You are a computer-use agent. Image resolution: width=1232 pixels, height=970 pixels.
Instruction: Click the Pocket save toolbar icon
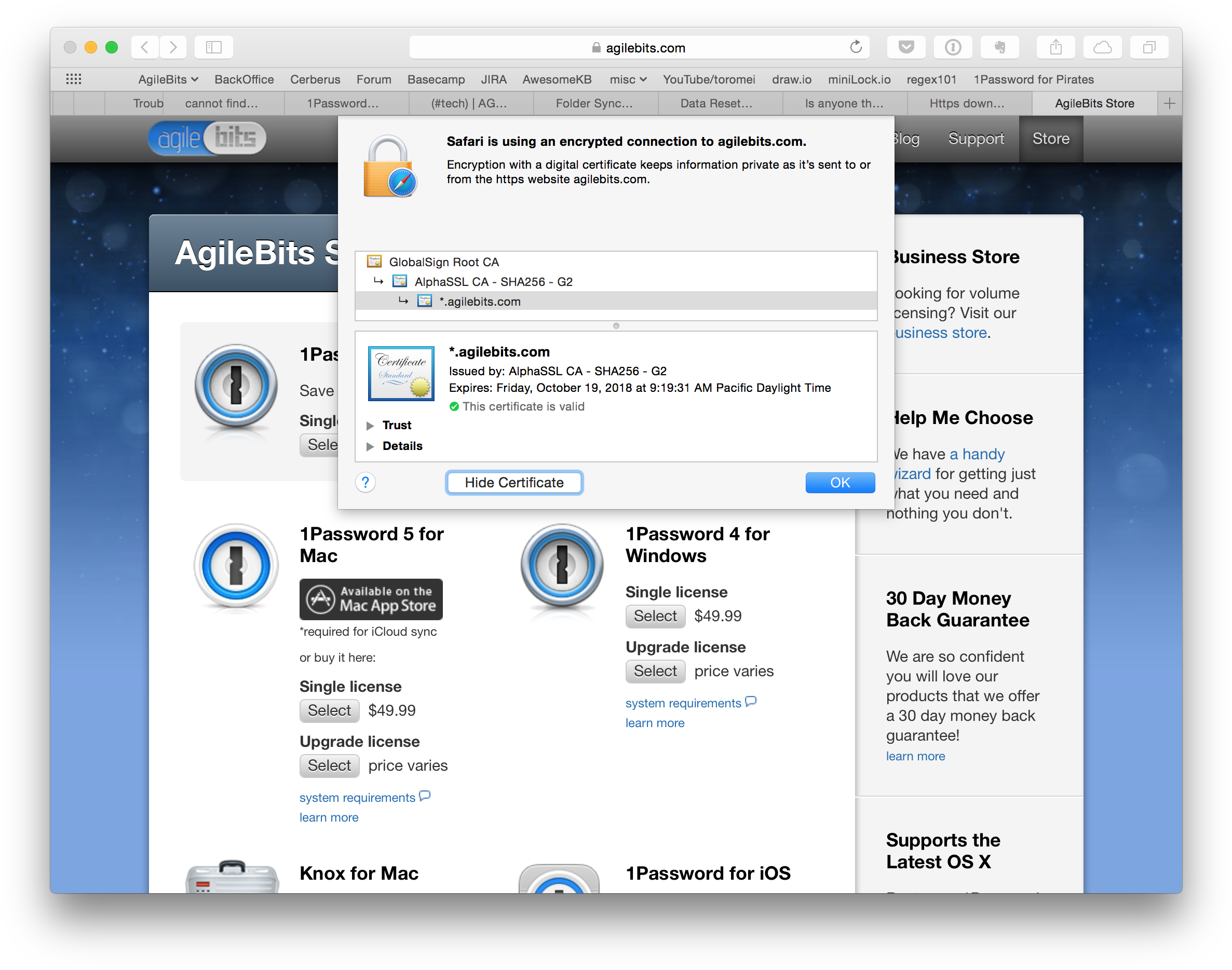[906, 47]
